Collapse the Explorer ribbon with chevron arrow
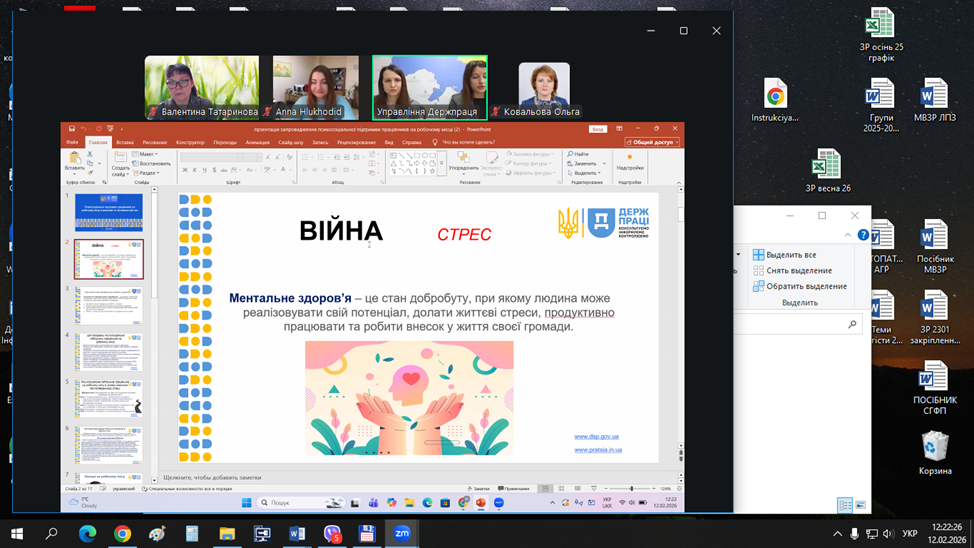The width and height of the screenshot is (974, 548). tap(848, 235)
